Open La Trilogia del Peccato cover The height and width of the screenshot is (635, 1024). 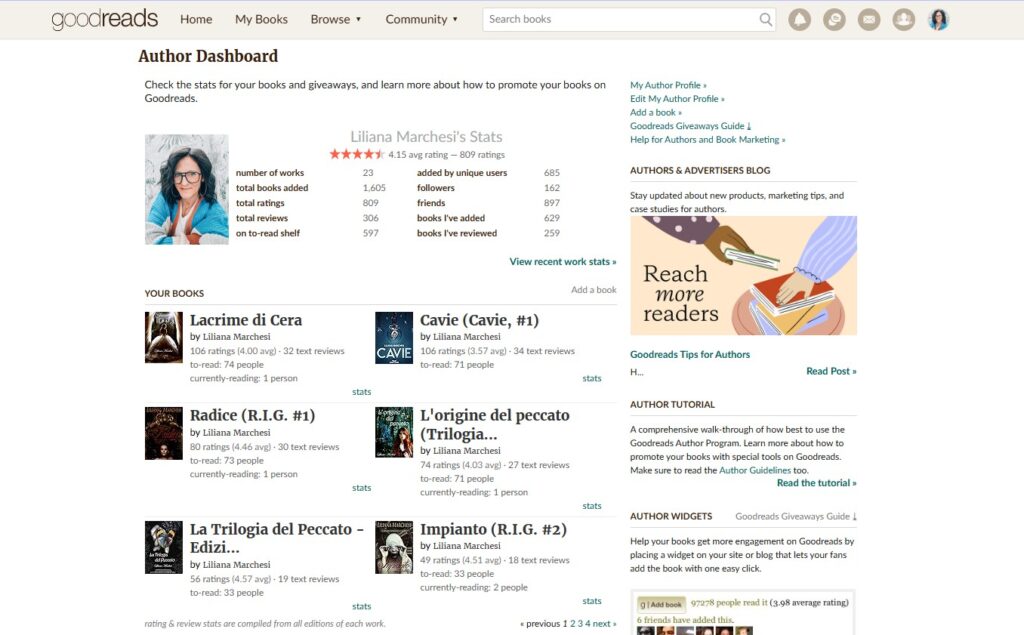coord(164,547)
